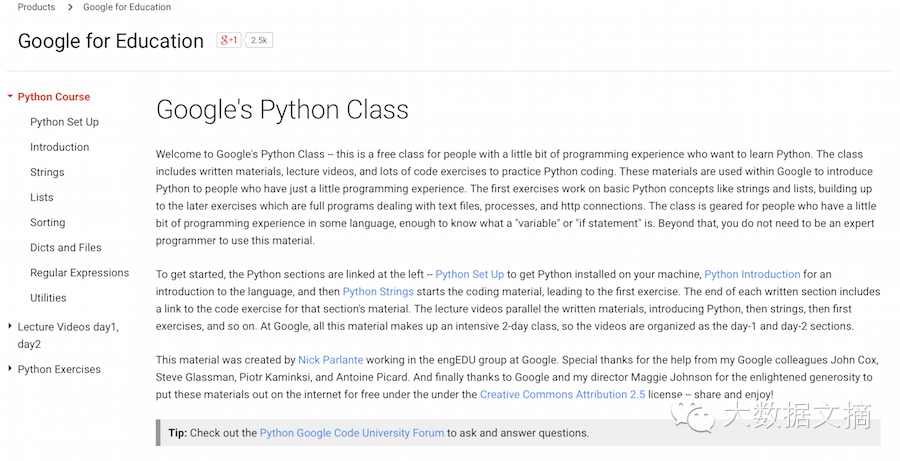The height and width of the screenshot is (461, 900).
Task: Open Python Set Up in sidebar
Action: point(64,122)
